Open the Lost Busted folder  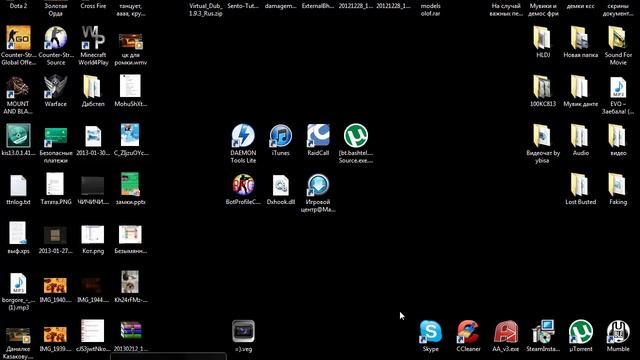point(581,185)
